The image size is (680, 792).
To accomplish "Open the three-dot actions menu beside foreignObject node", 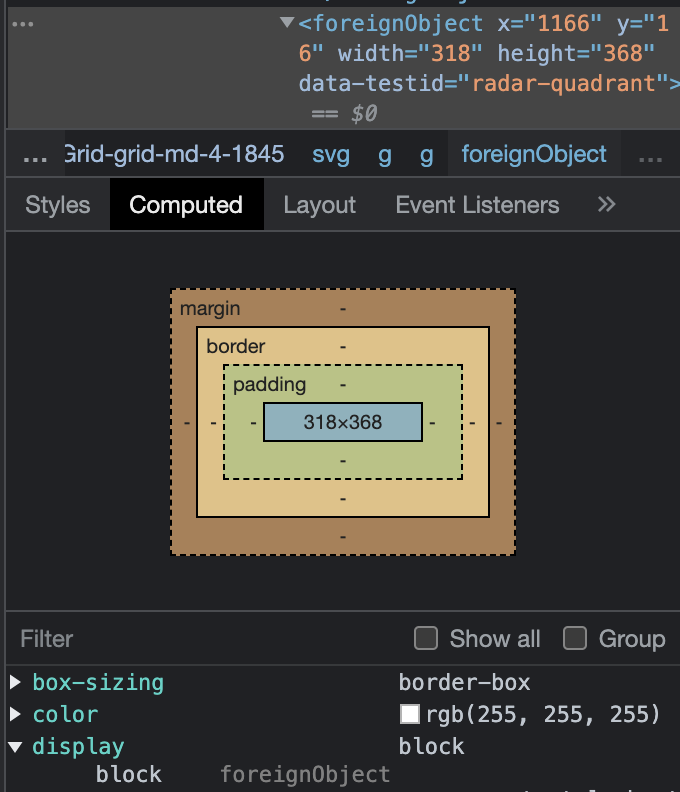I will coord(23,24).
